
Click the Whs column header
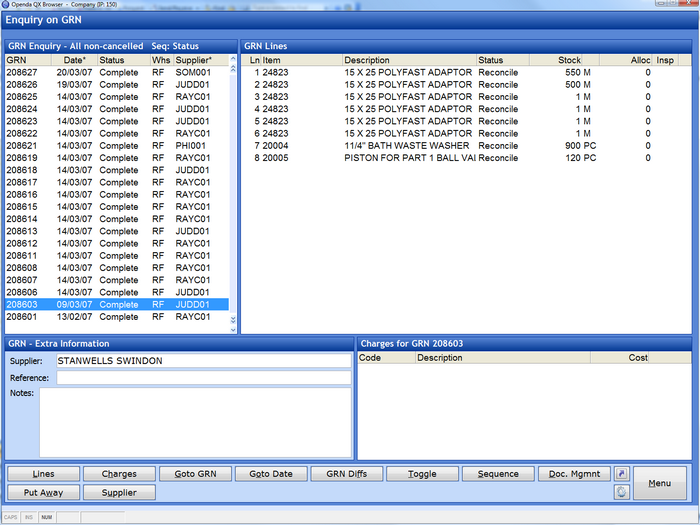[x=162, y=60]
